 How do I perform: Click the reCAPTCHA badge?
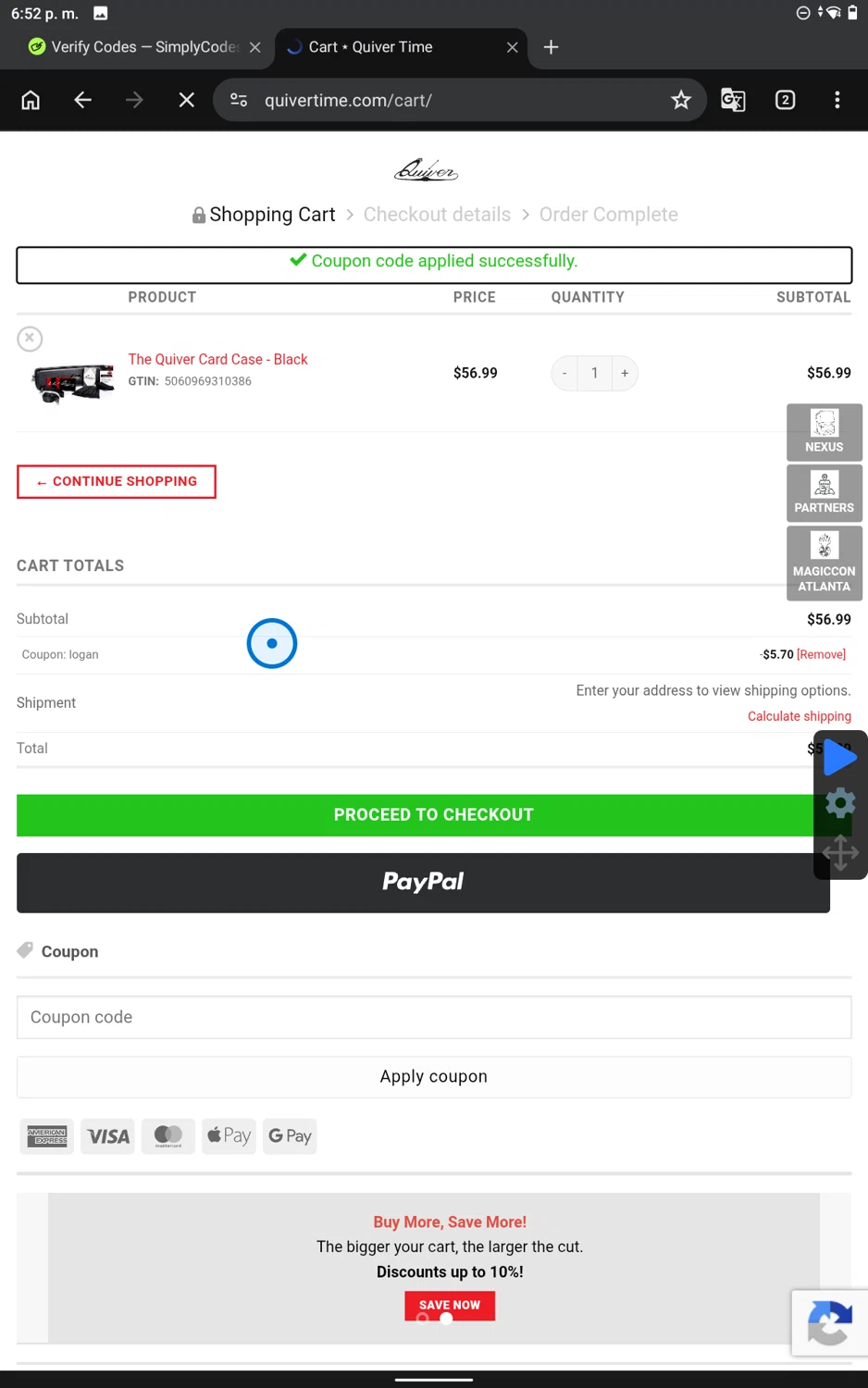coord(830,1322)
